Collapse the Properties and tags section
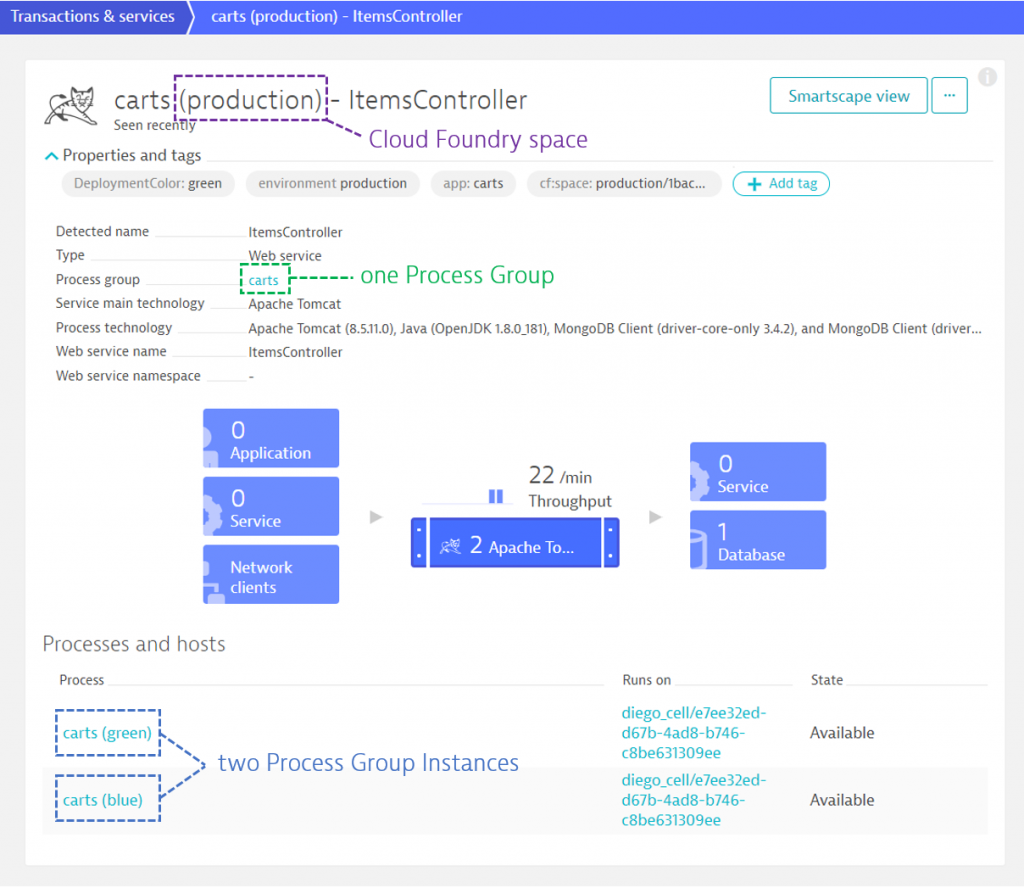The image size is (1024, 888). click(51, 156)
